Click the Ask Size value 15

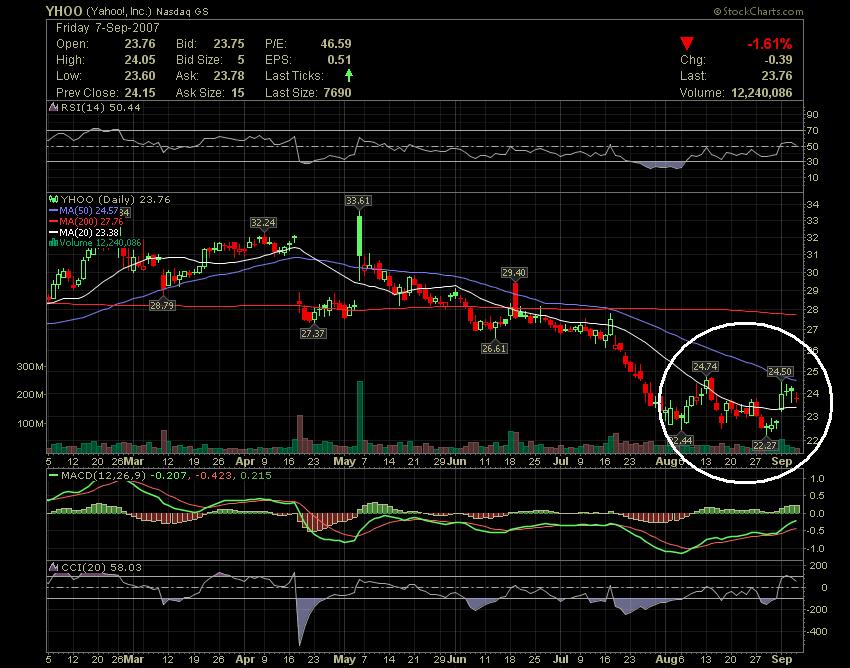[x=237, y=93]
